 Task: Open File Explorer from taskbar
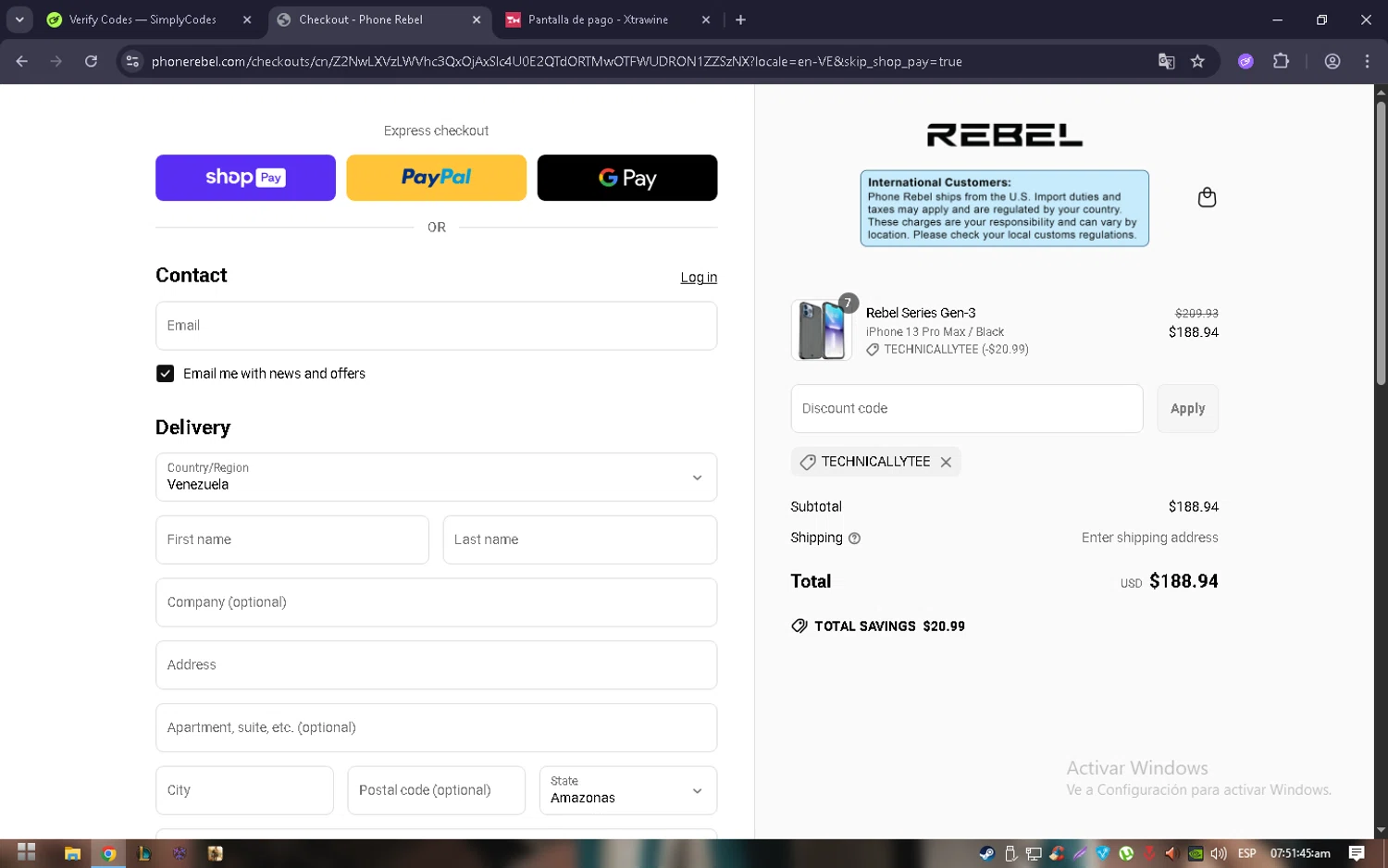click(72, 853)
